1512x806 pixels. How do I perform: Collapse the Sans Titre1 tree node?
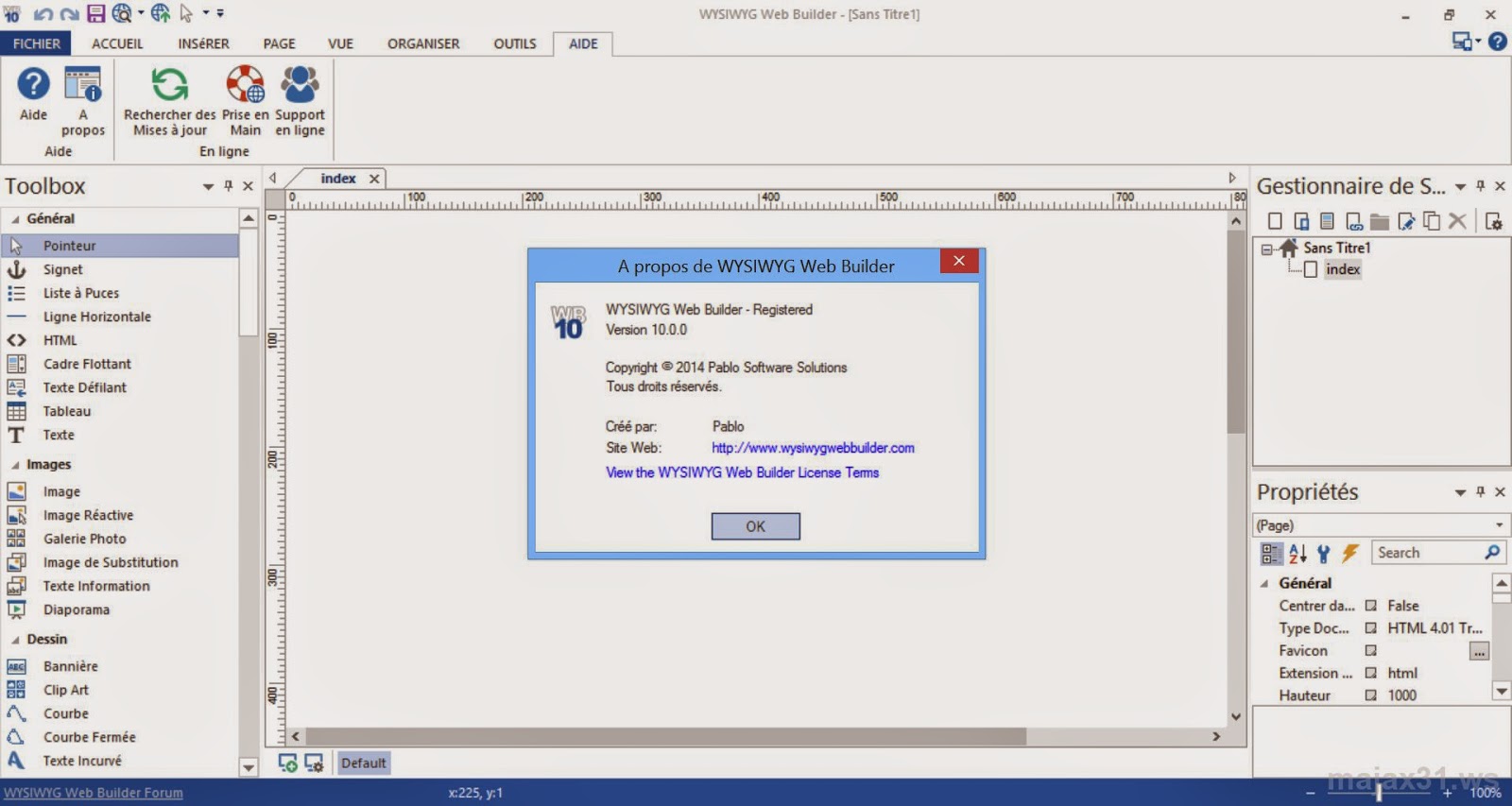click(x=1266, y=249)
